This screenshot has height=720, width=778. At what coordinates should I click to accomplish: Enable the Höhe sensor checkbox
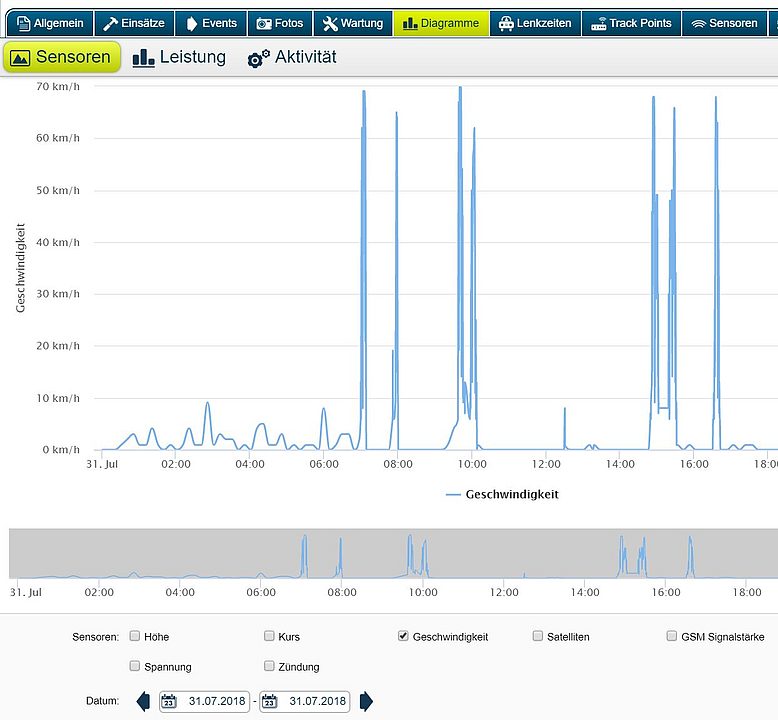click(x=135, y=636)
